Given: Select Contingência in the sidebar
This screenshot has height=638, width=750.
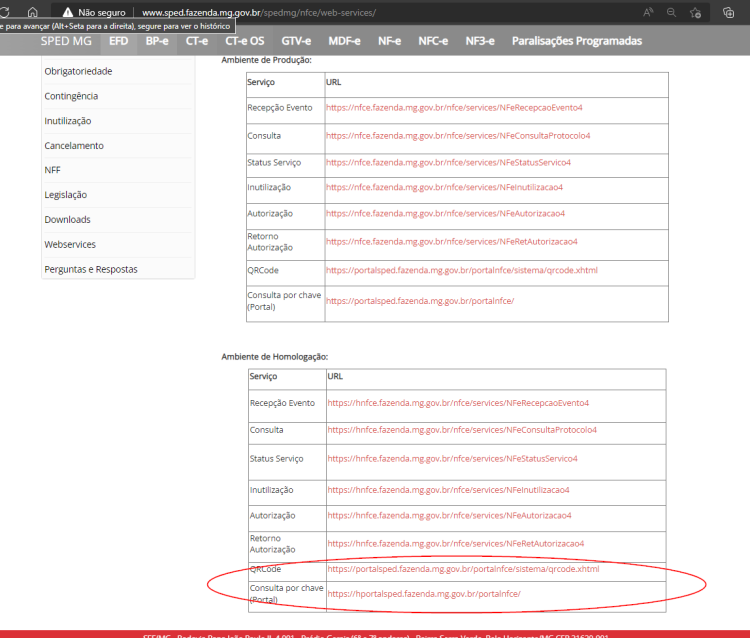Looking at the screenshot, I should [x=71, y=96].
